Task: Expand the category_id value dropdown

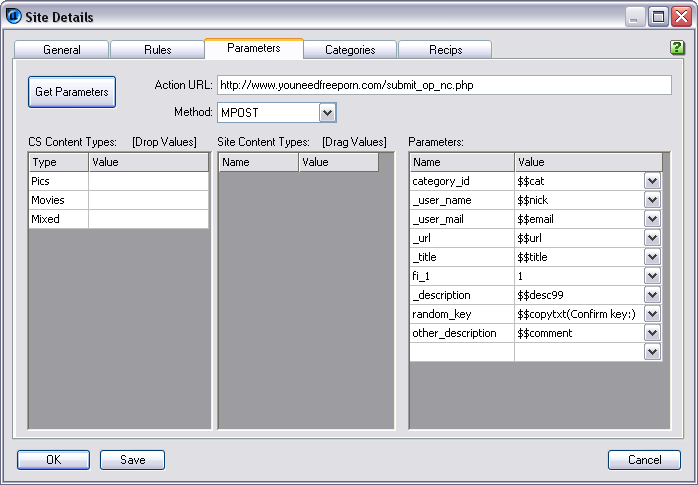Action: coord(652,181)
